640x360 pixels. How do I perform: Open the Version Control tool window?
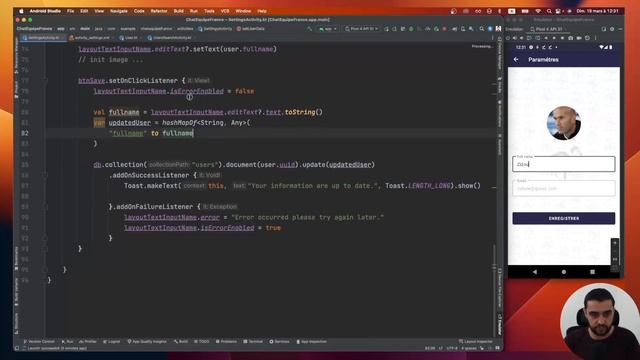pyautogui.click(x=39, y=342)
